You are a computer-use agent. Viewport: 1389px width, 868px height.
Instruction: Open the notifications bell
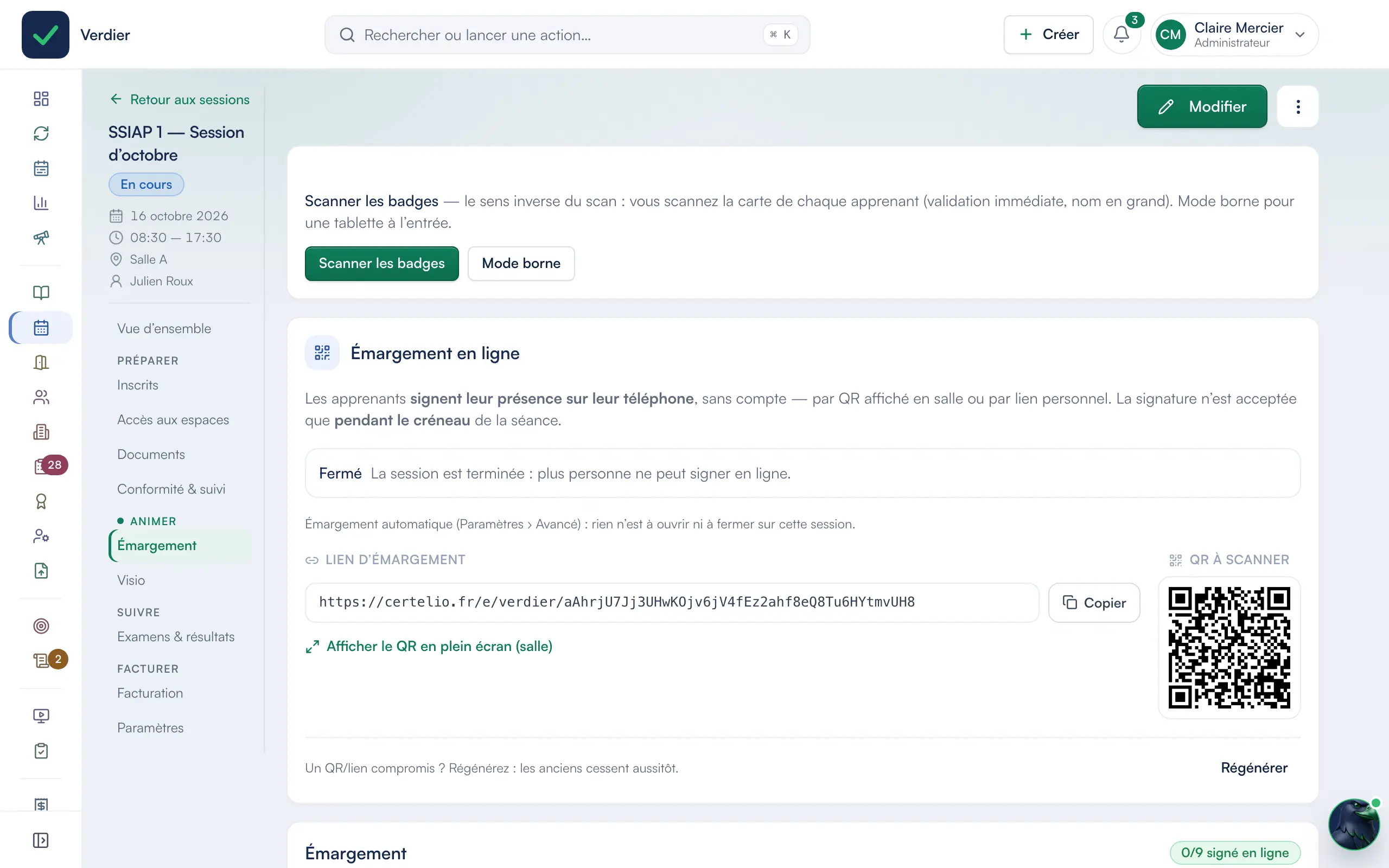click(x=1122, y=34)
